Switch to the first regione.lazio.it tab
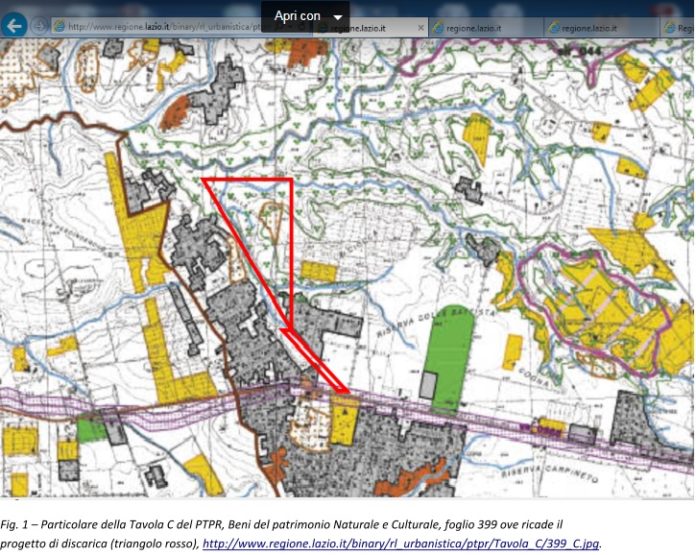This screenshot has width=696, height=555. [x=370, y=28]
